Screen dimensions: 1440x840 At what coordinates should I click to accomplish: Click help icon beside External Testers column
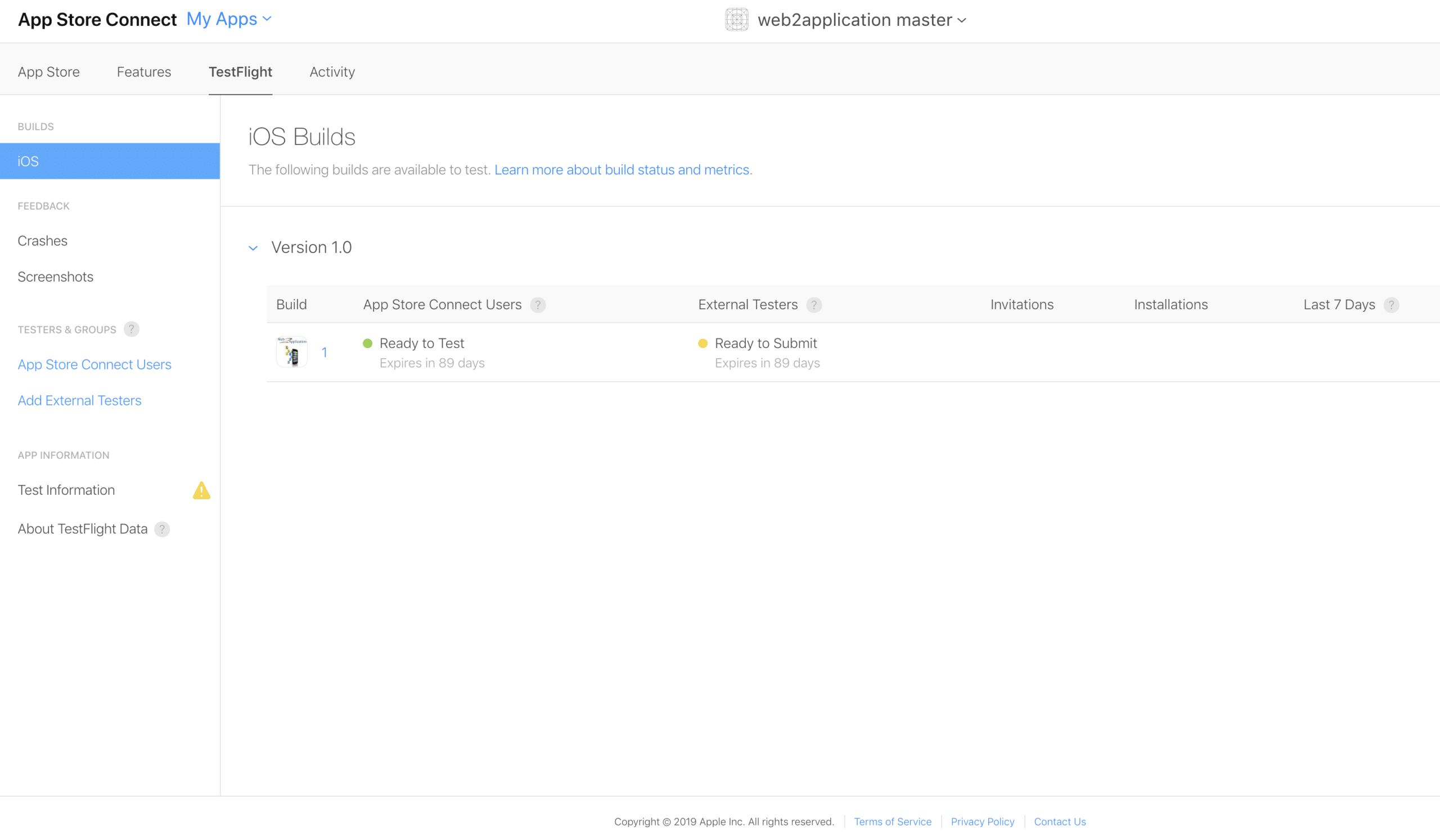coord(814,305)
